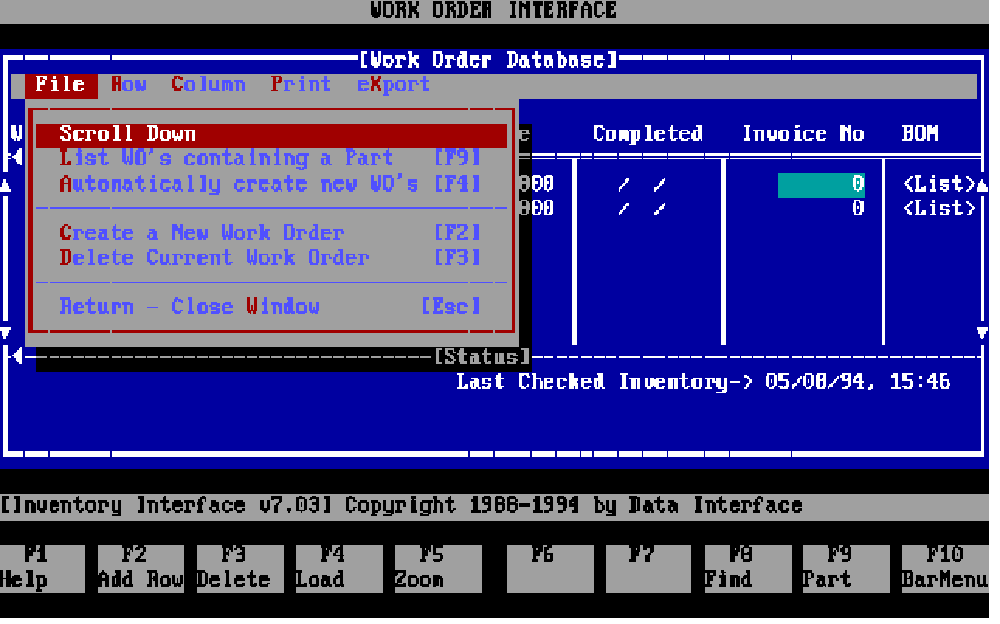Click right scrollbar up arrow
The height and width of the screenshot is (624, 1000).
(982, 186)
